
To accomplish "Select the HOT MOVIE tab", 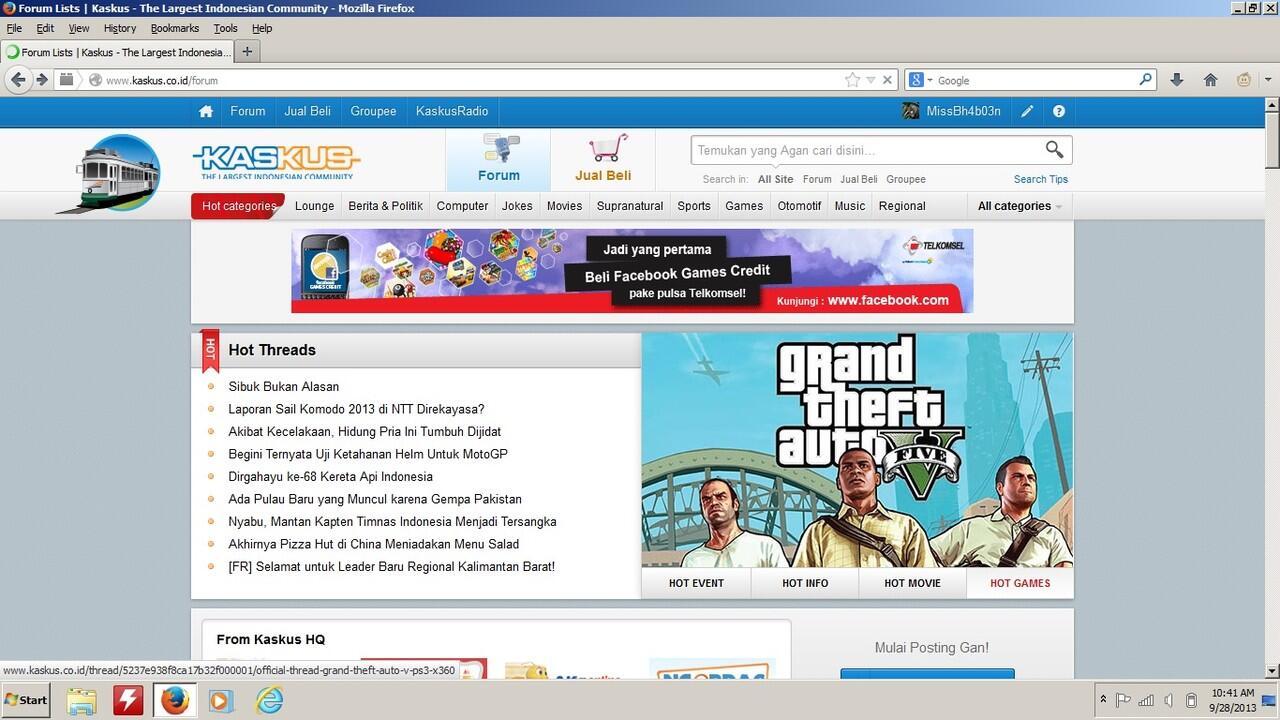I will pos(912,583).
